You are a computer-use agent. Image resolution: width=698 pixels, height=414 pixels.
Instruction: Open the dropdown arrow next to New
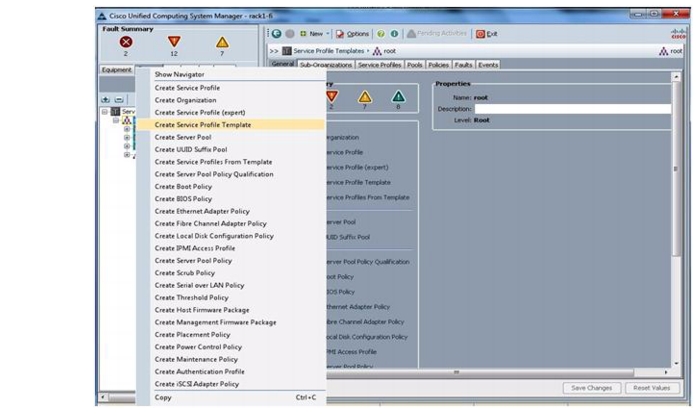click(x=328, y=33)
